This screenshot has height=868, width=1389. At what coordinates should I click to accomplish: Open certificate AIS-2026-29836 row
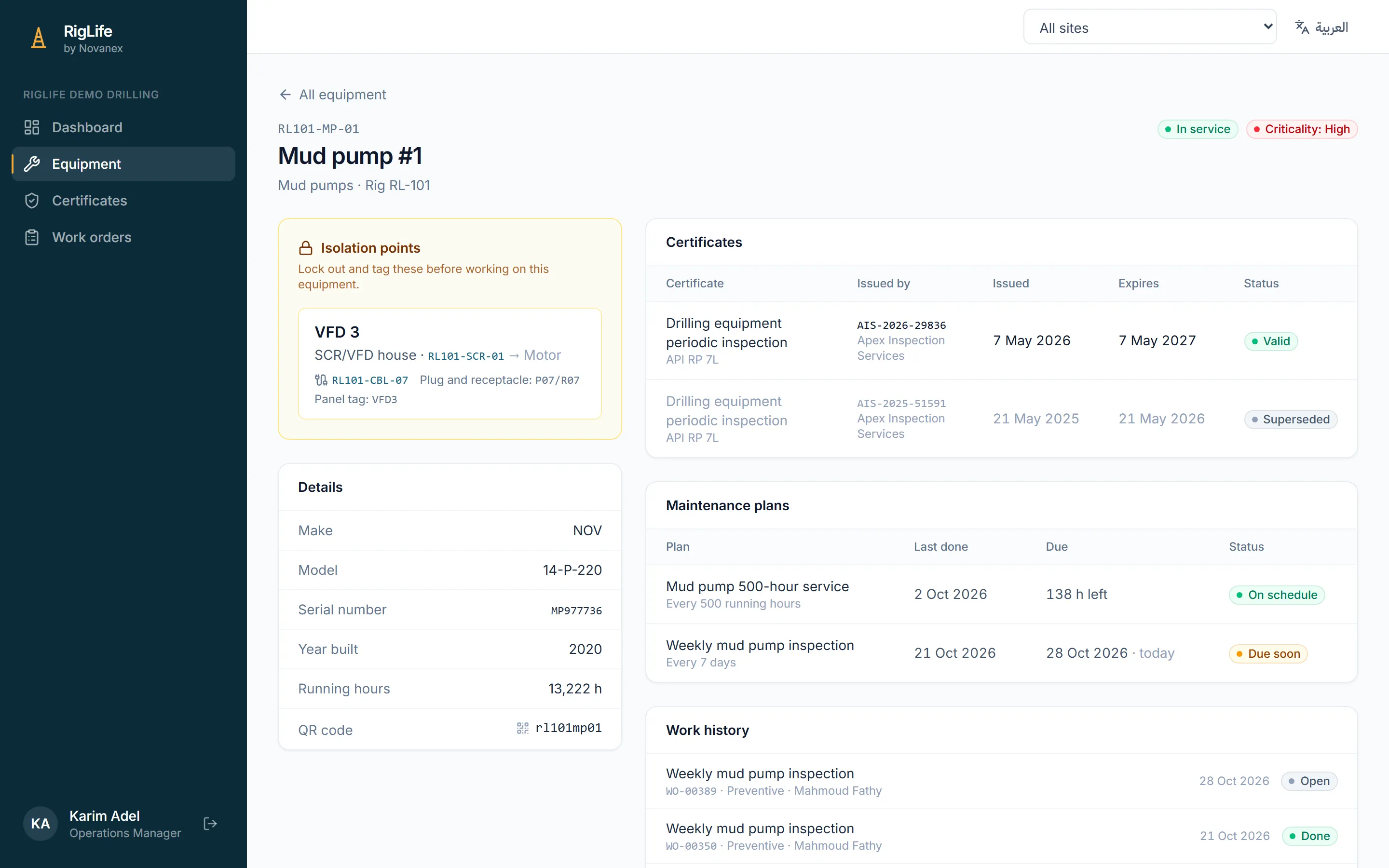[1001, 340]
